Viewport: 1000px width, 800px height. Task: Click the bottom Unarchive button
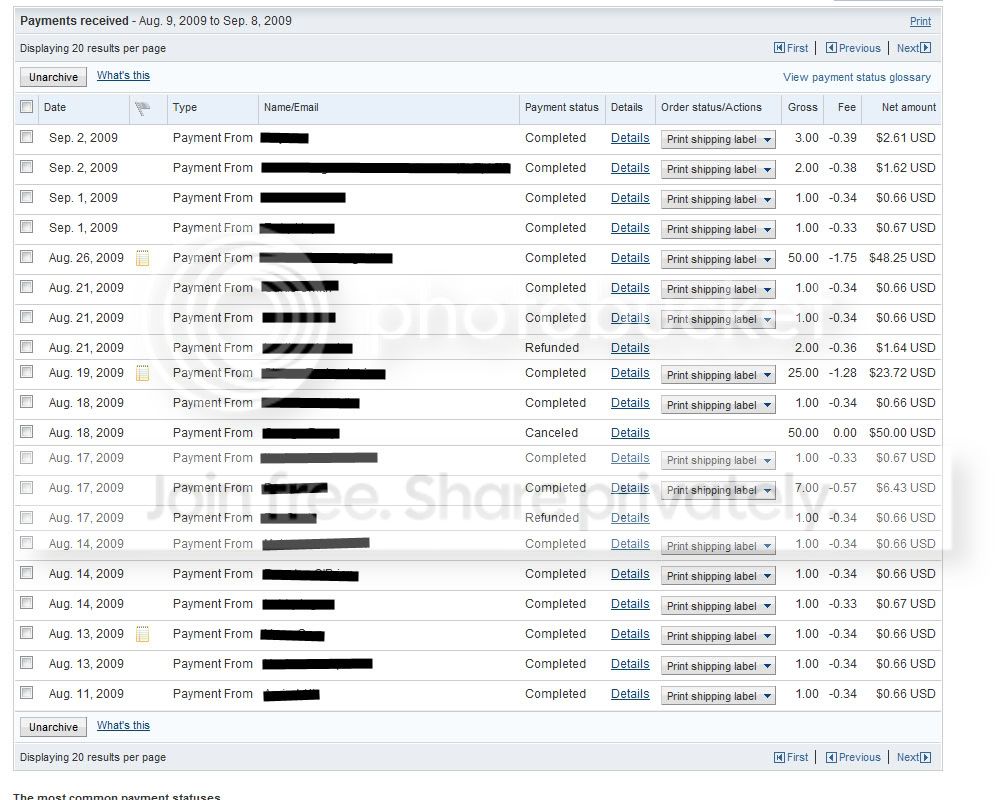[54, 727]
